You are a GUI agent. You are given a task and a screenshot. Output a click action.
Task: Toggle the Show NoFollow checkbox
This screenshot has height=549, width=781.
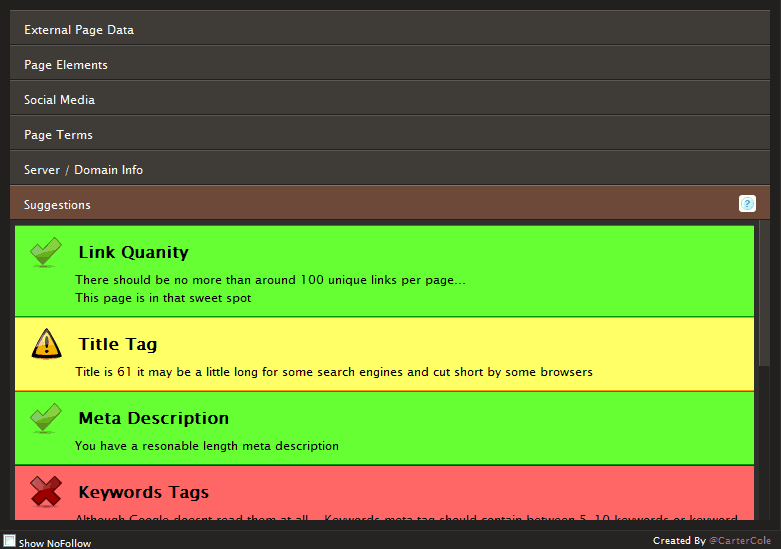[x=9, y=542]
